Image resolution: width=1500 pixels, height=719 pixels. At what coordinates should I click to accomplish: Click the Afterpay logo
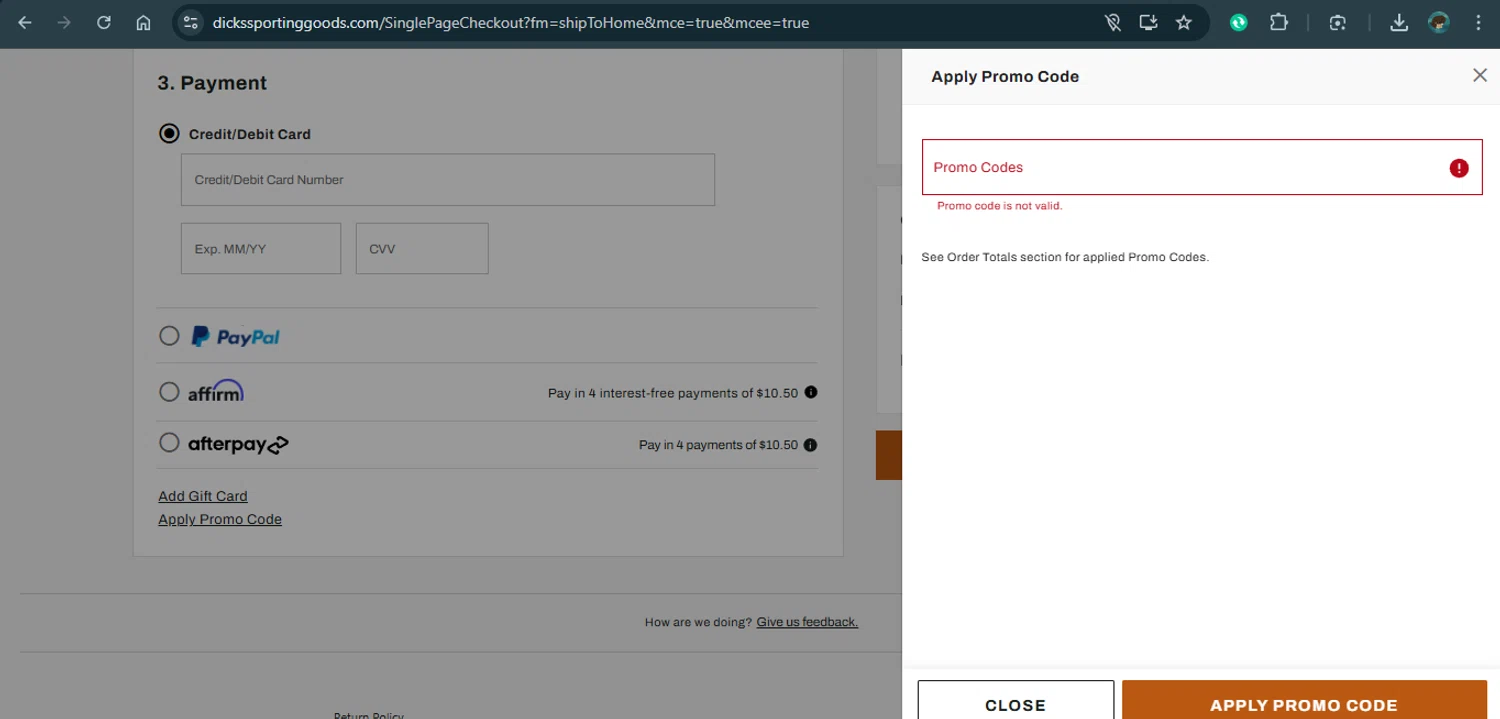point(238,444)
